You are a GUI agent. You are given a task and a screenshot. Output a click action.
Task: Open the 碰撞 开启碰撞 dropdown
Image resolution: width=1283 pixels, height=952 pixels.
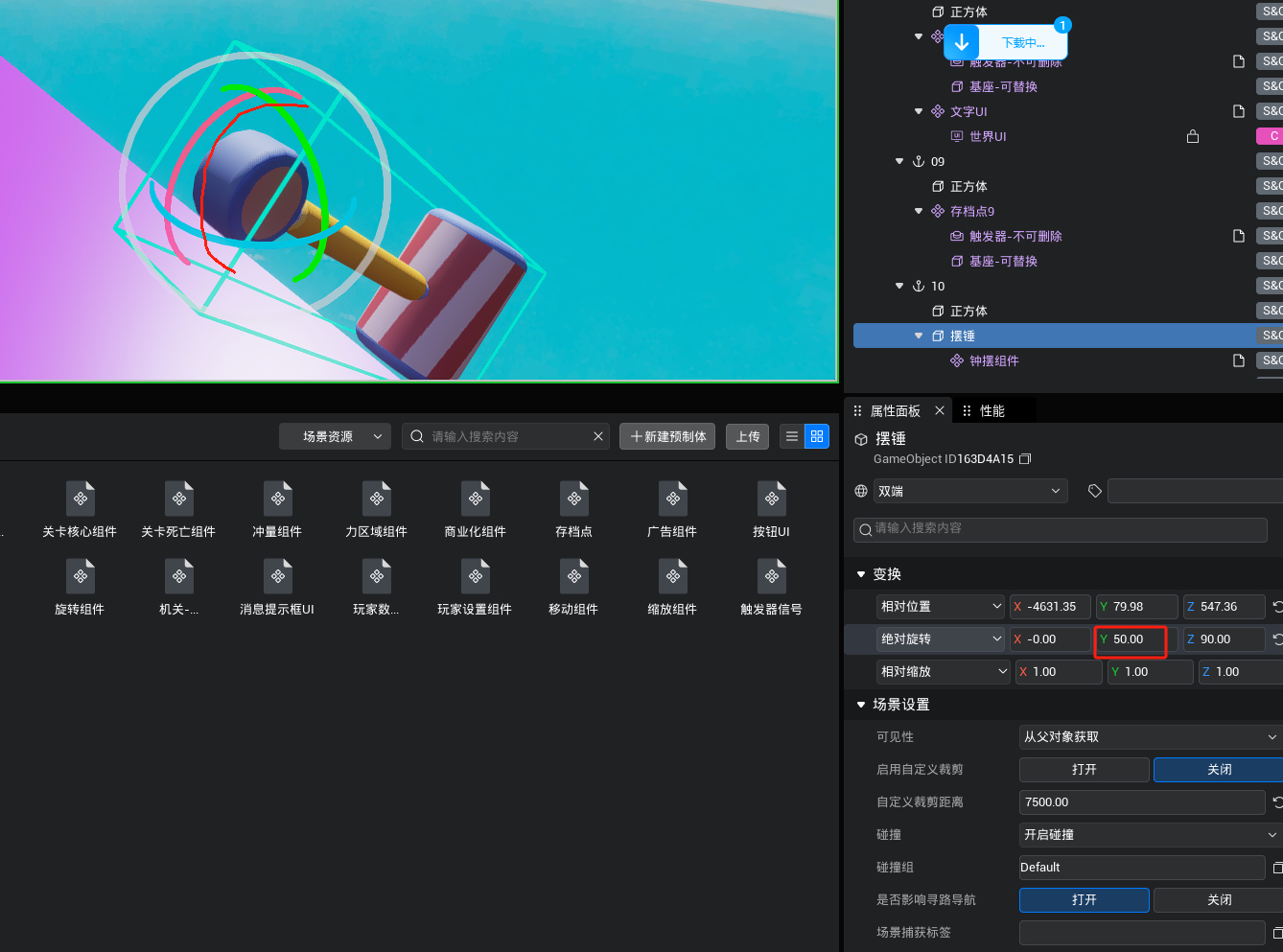pos(1151,835)
